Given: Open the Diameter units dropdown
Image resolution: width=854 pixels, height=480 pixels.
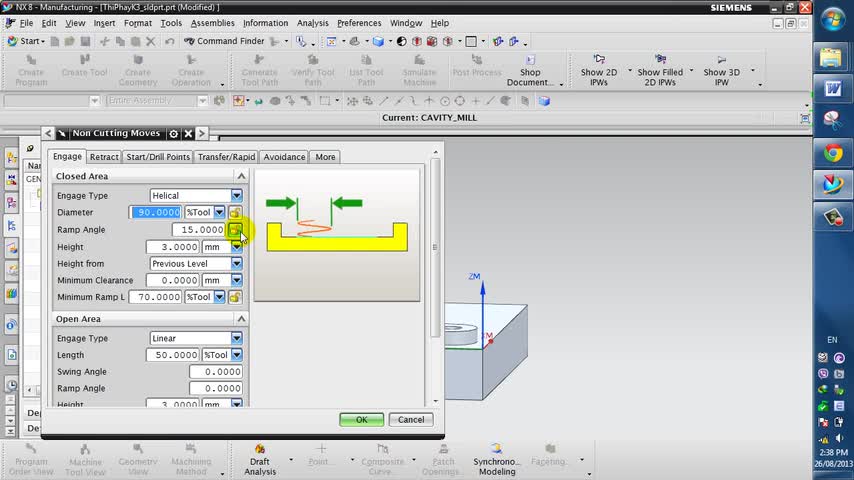Looking at the screenshot, I should pyautogui.click(x=219, y=213).
